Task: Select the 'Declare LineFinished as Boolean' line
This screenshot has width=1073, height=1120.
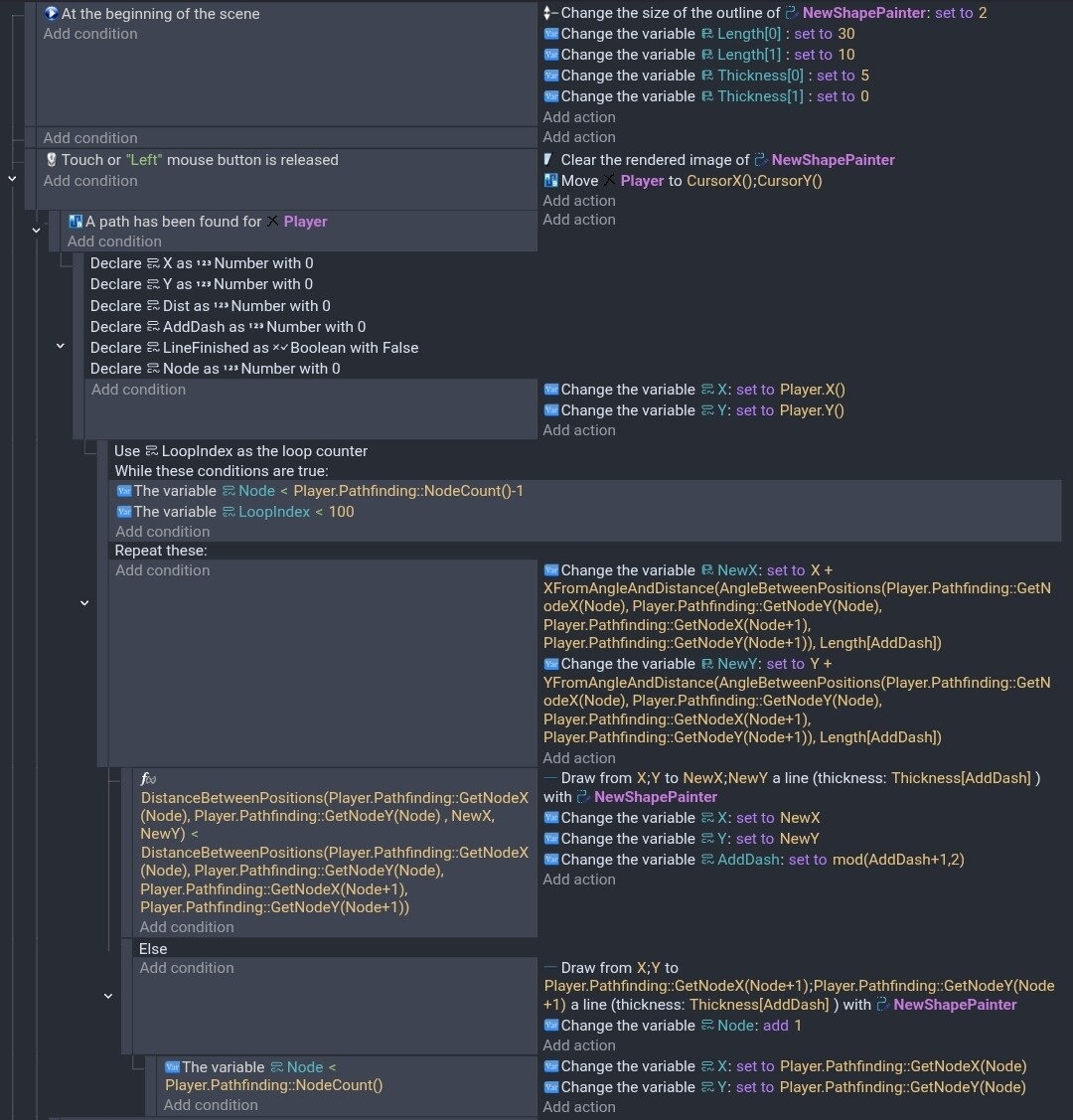Action: point(254,348)
